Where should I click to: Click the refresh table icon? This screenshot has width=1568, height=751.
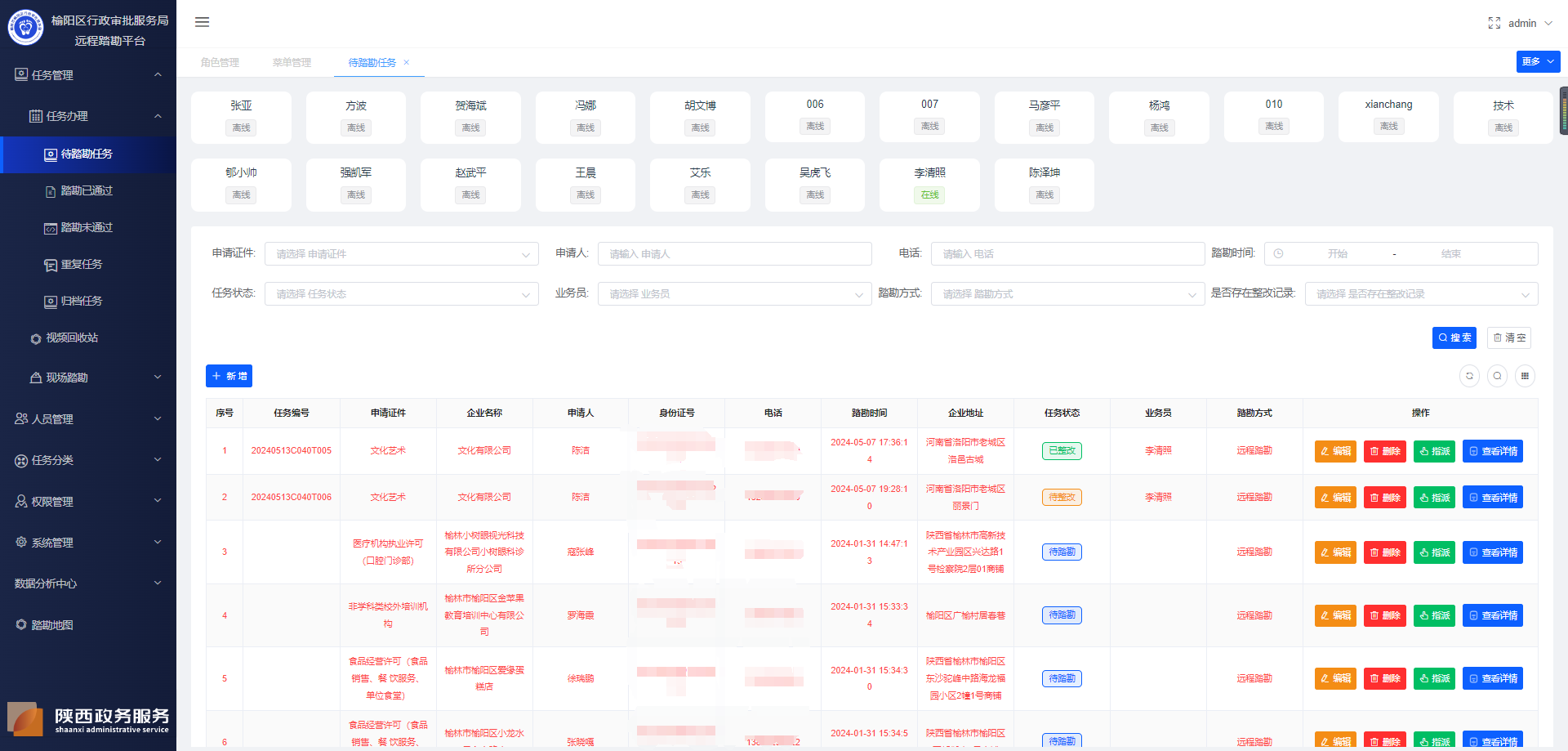pyautogui.click(x=1469, y=376)
